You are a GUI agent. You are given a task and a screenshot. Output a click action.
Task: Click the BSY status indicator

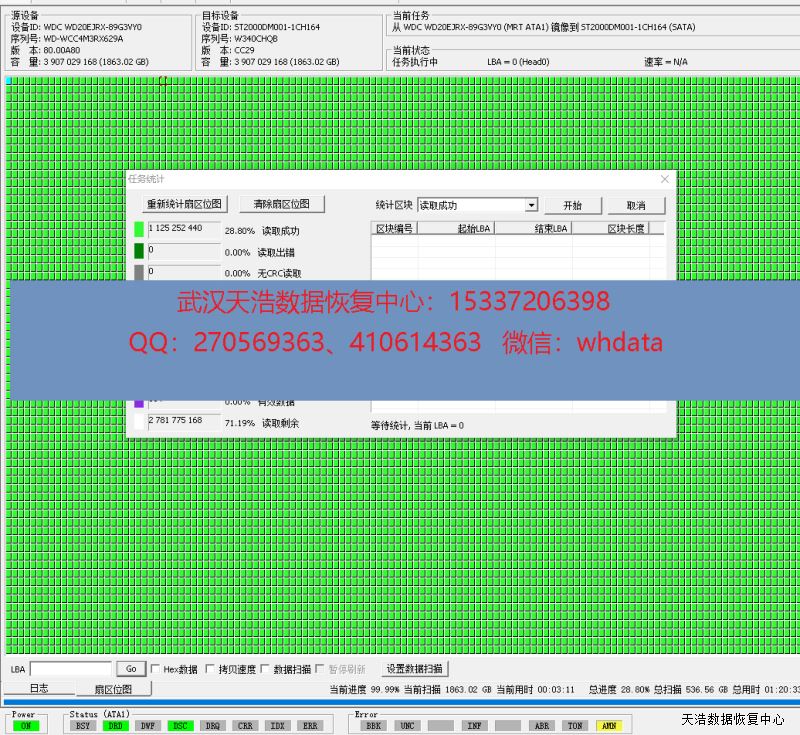click(83, 725)
